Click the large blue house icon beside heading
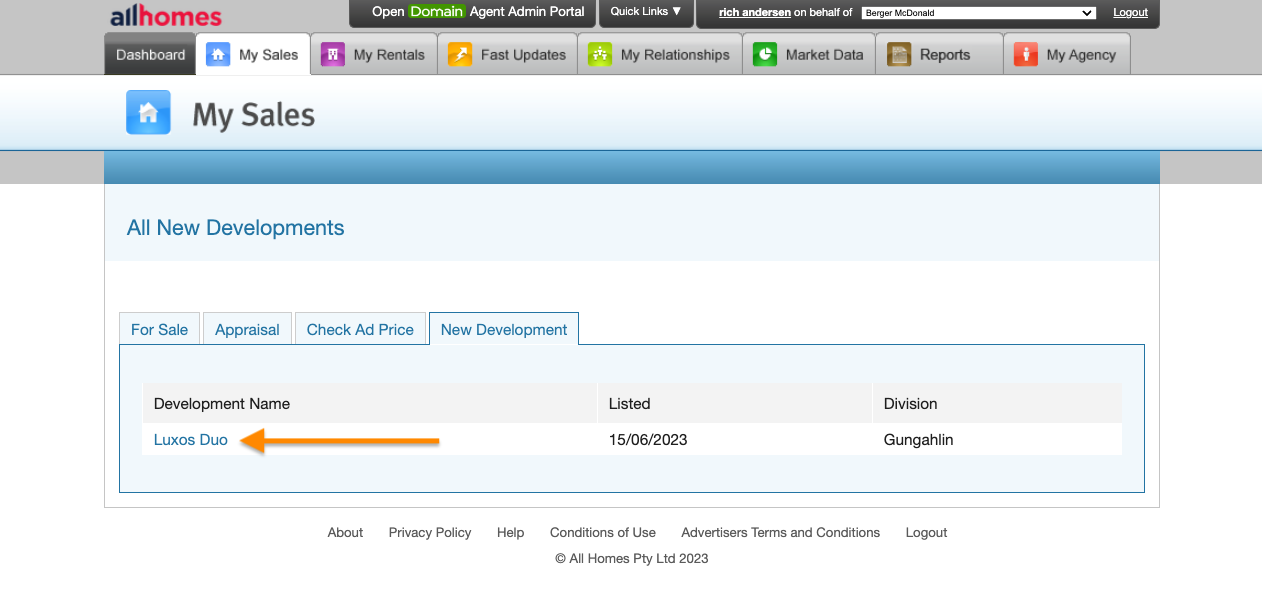 coord(148,113)
